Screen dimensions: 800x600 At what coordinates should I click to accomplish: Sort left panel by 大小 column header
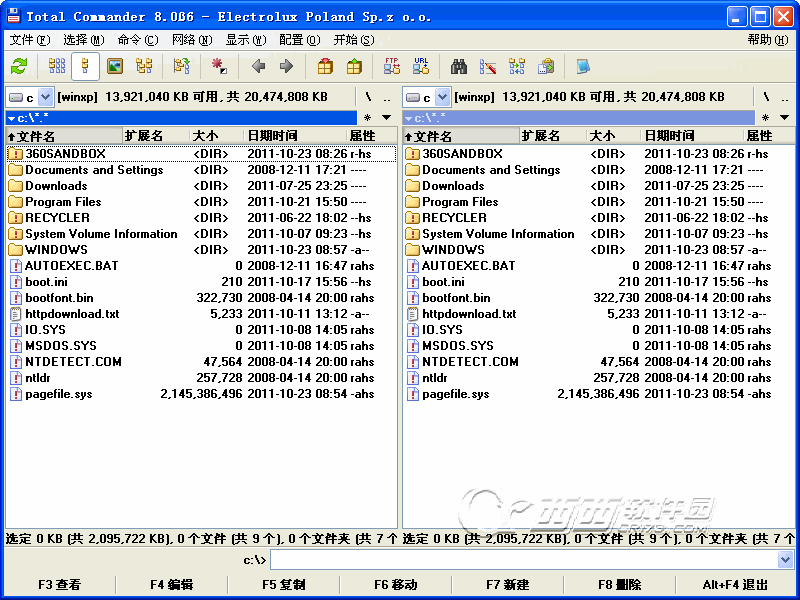217,136
